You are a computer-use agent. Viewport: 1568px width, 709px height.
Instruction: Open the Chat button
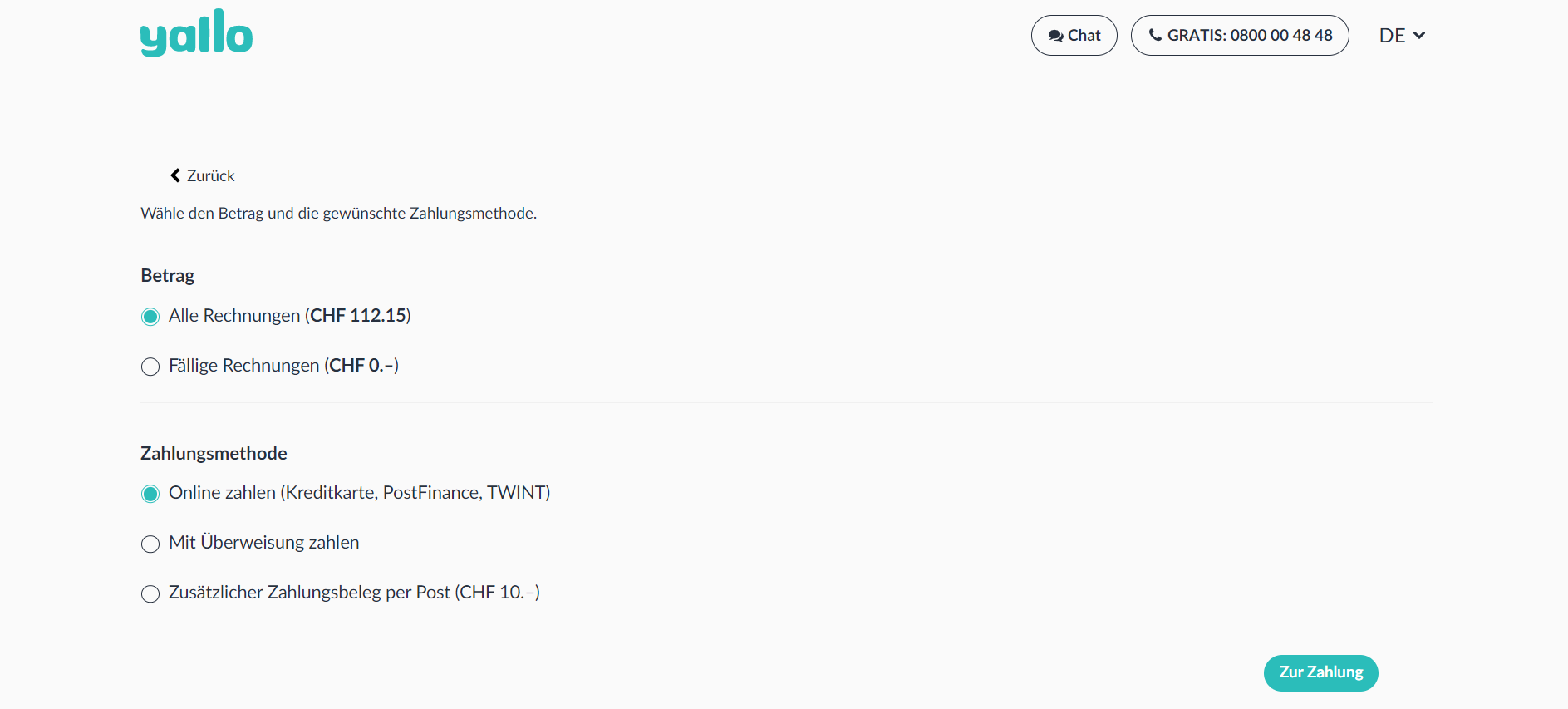pos(1074,36)
